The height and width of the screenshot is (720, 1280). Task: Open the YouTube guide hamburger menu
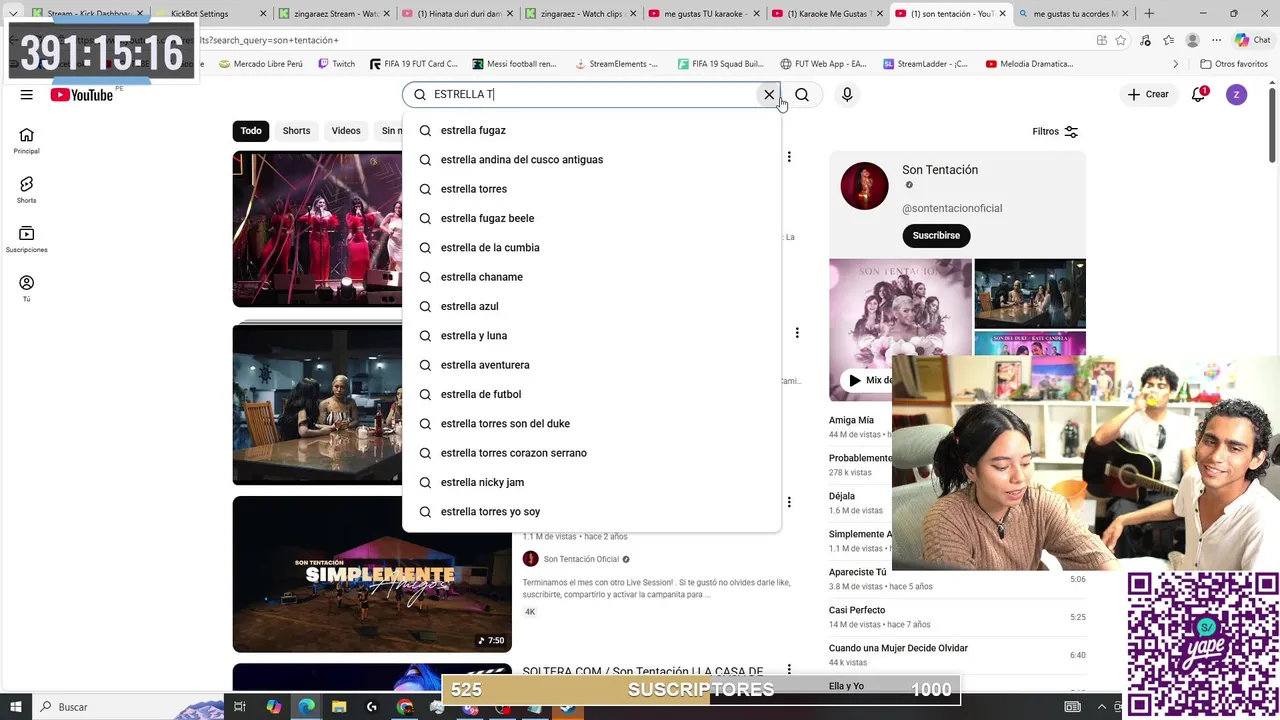pyautogui.click(x=27, y=95)
